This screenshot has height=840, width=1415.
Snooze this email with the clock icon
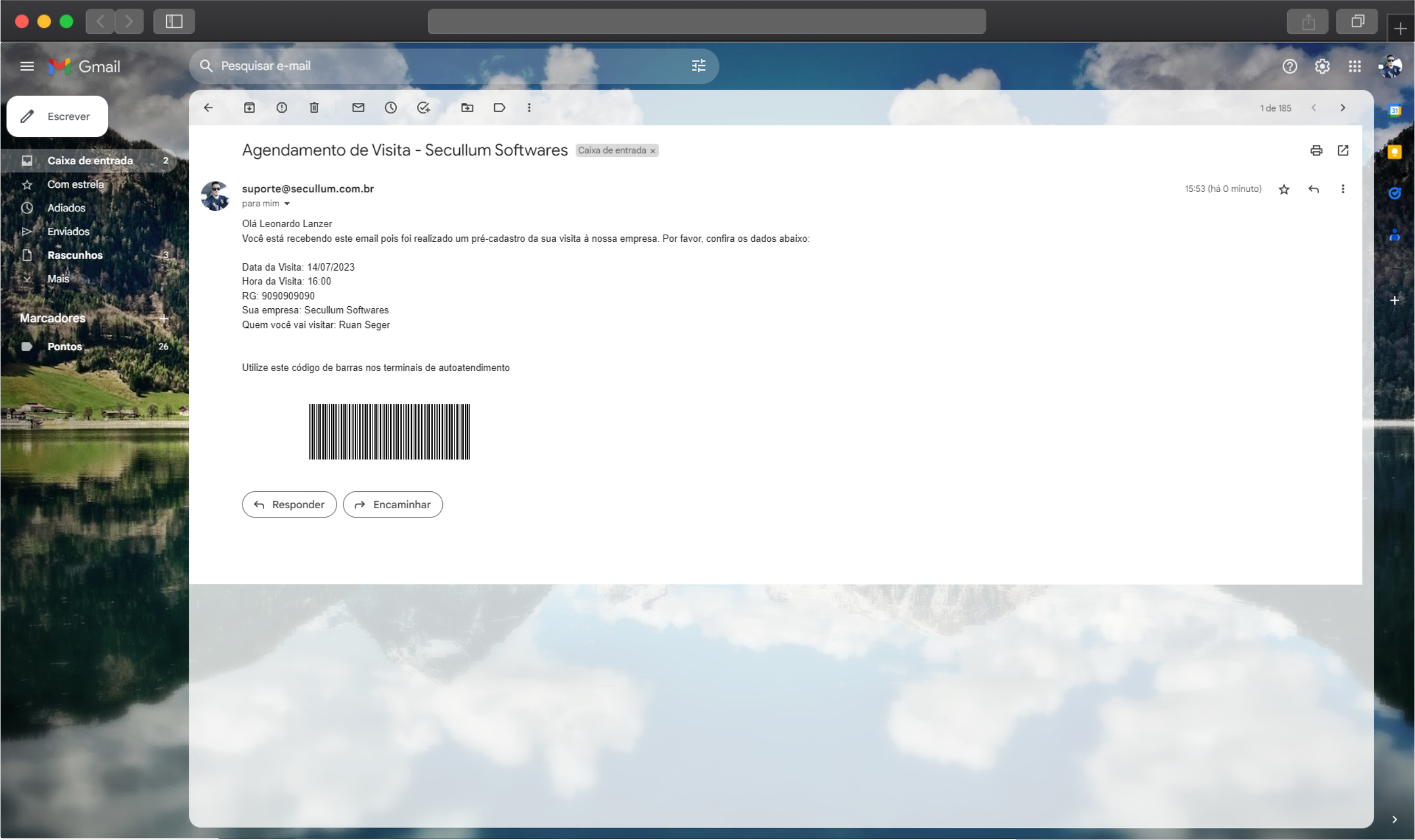coord(391,107)
